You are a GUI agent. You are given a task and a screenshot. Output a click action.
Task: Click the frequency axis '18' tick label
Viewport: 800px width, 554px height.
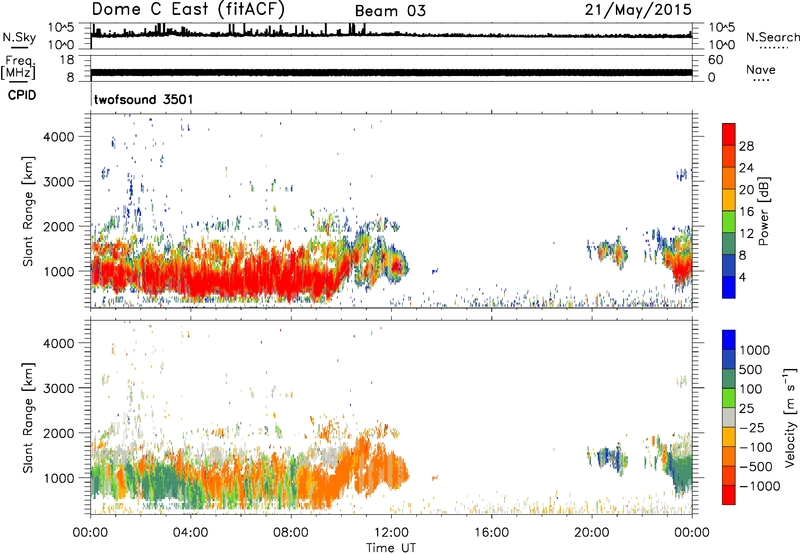tap(67, 60)
